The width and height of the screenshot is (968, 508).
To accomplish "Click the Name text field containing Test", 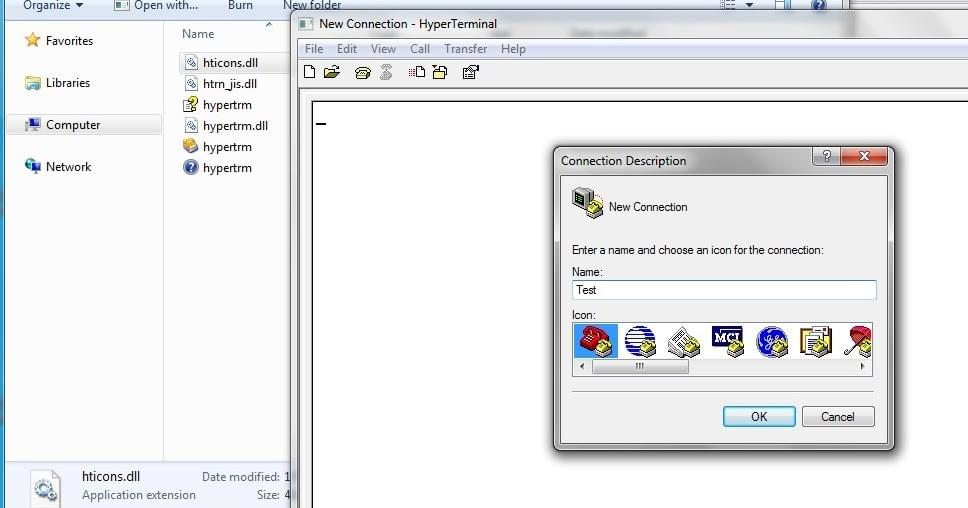I will (x=724, y=290).
